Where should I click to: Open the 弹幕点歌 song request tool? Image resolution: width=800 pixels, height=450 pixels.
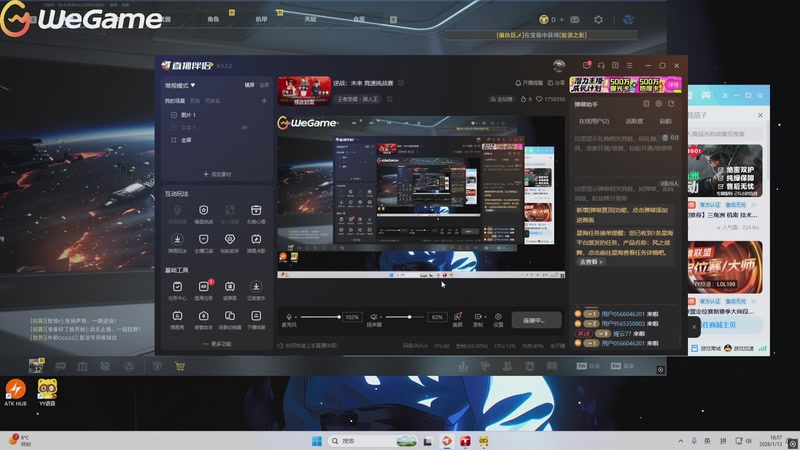(256, 242)
